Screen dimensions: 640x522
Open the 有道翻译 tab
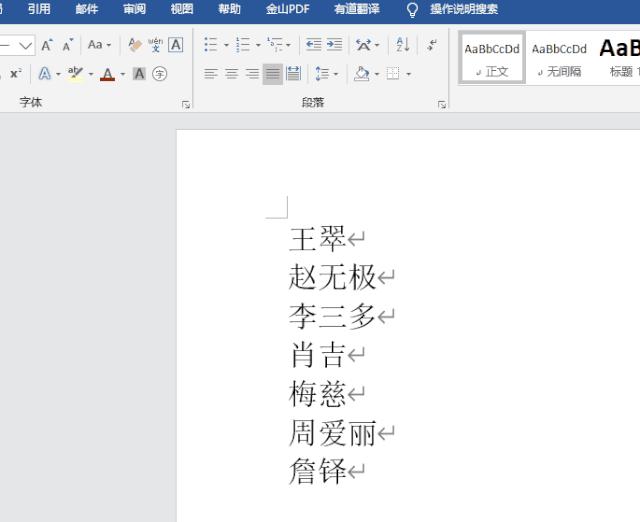[357, 9]
